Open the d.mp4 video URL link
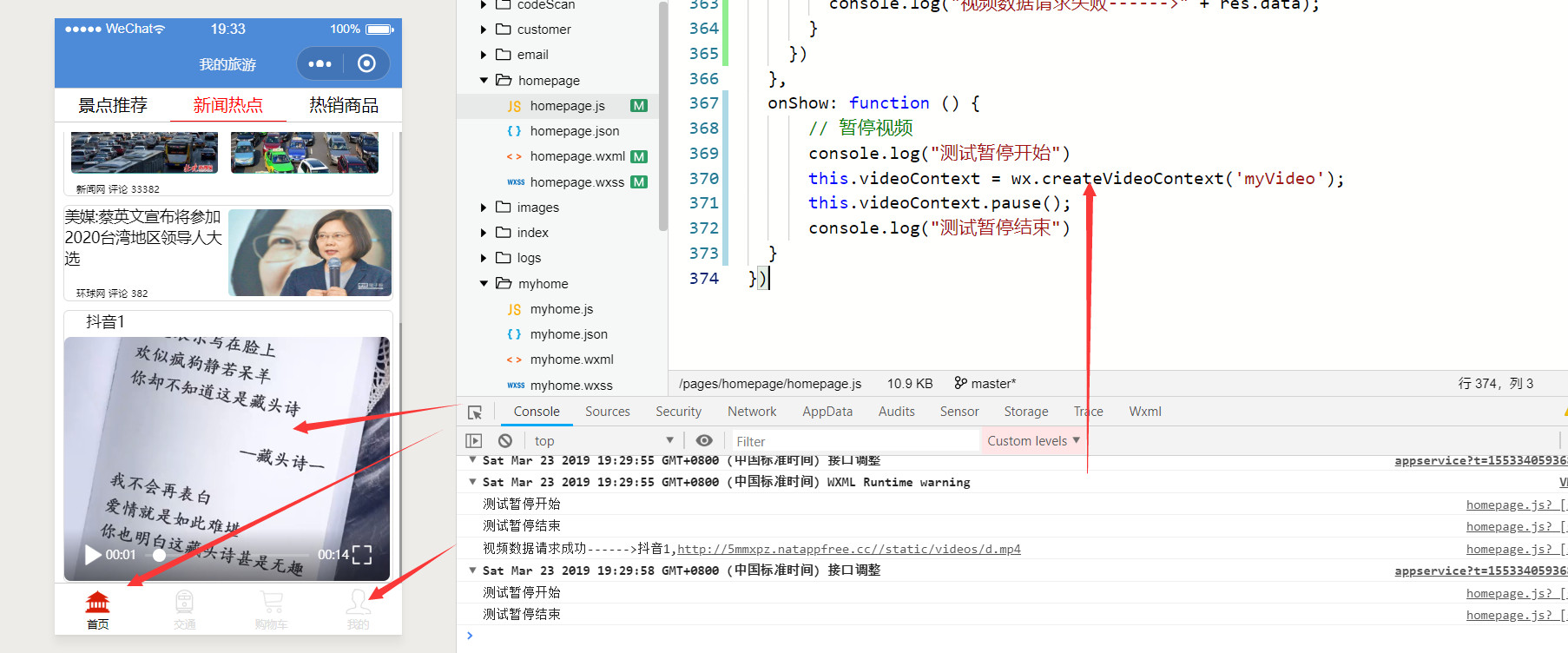Image resolution: width=1568 pixels, height=653 pixels. [849, 549]
